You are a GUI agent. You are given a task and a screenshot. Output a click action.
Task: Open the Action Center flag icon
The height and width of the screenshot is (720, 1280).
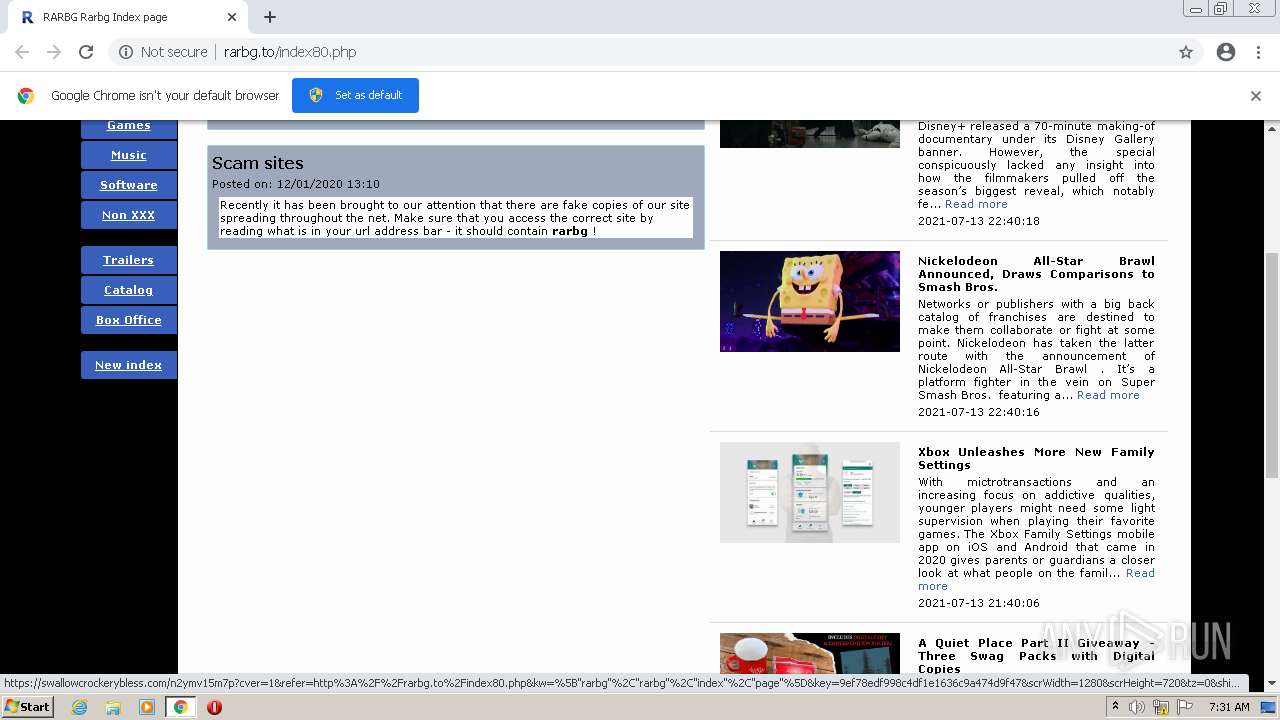coord(1185,707)
